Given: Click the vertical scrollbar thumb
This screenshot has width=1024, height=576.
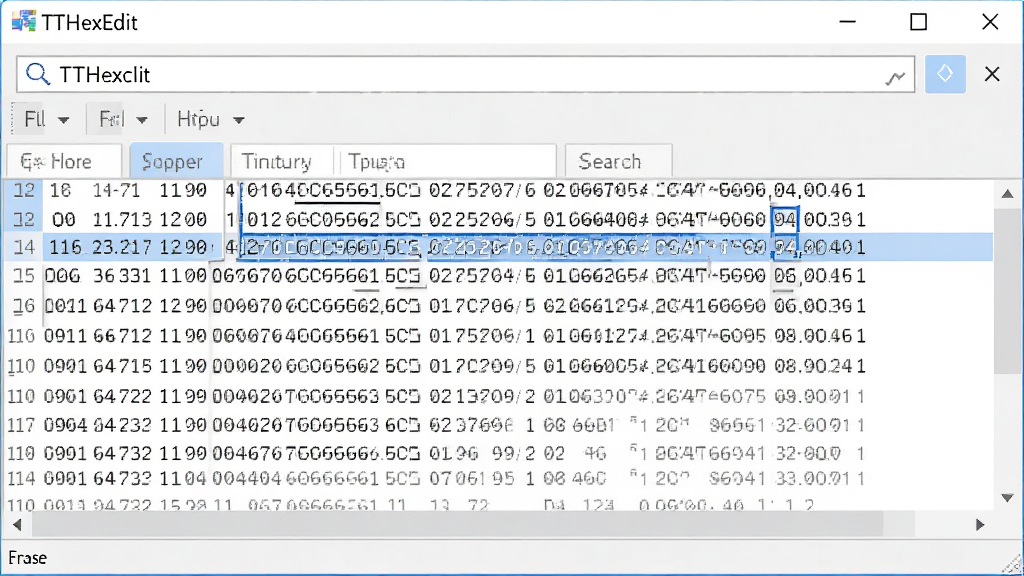Looking at the screenshot, I should pyautogui.click(x=1007, y=291).
